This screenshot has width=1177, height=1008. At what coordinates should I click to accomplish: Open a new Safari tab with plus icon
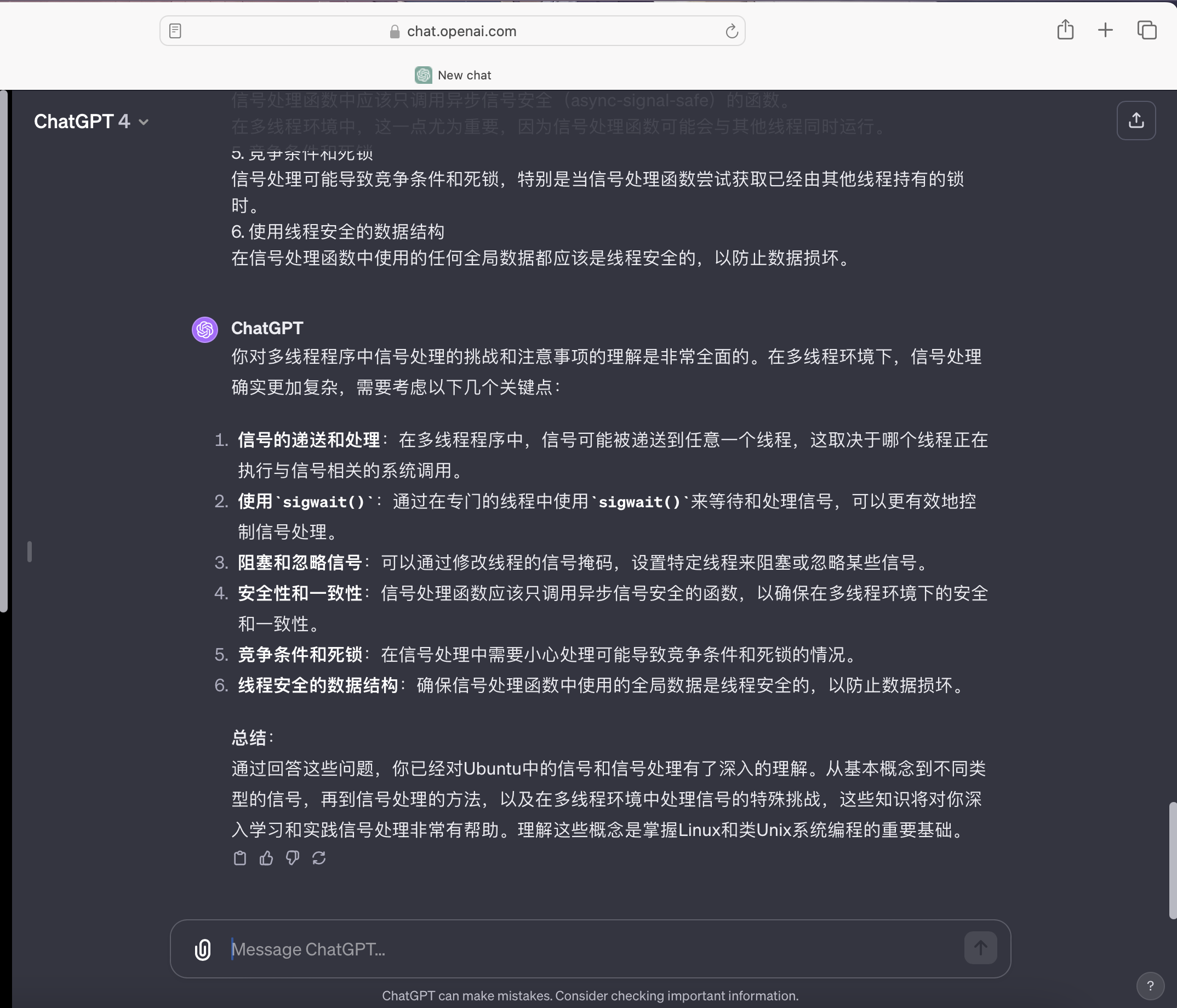click(1105, 30)
